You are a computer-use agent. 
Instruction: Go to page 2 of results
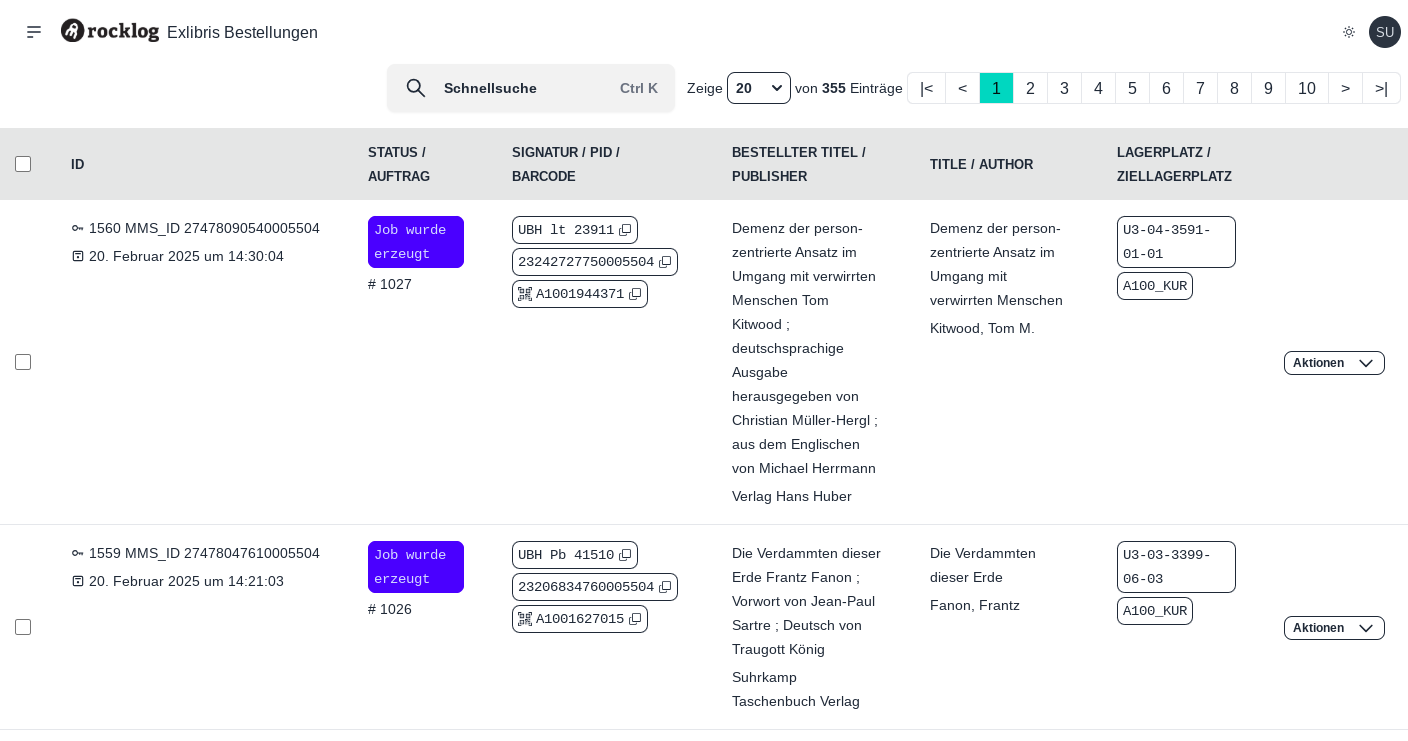1030,88
